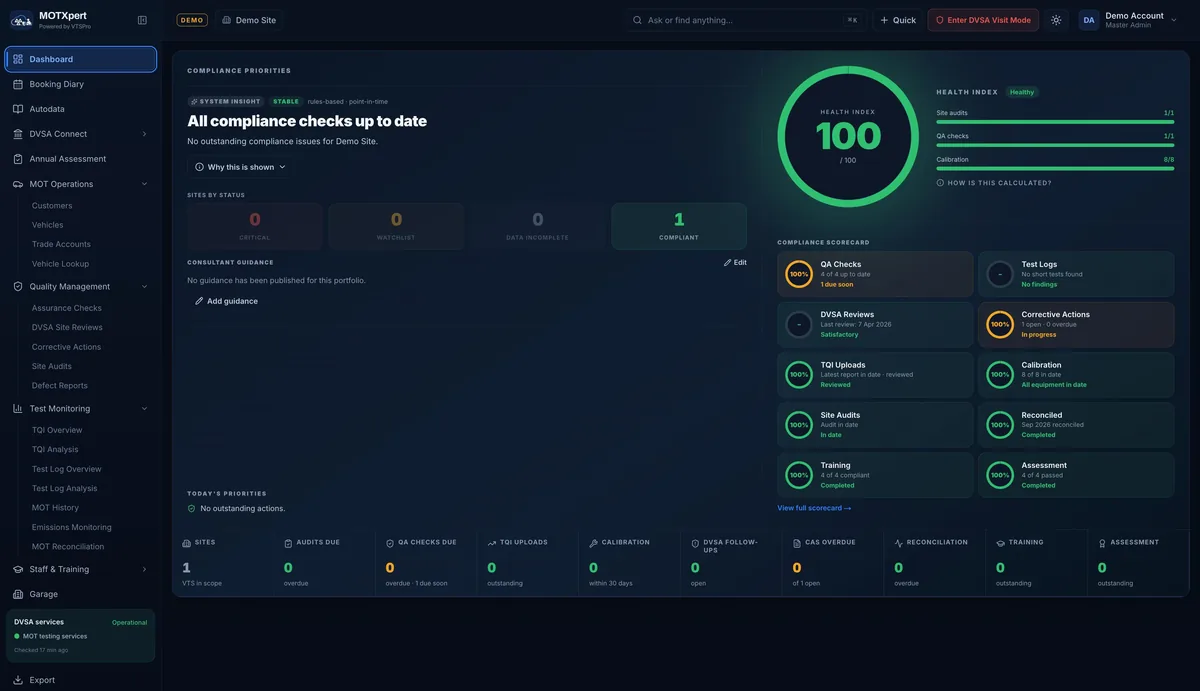Open Test Logs scorecard icon
The height and width of the screenshot is (691, 1200).
[x=1000, y=274]
